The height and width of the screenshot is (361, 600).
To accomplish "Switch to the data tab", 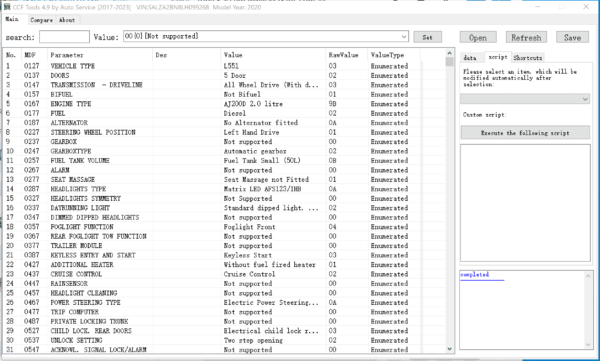I will point(471,58).
